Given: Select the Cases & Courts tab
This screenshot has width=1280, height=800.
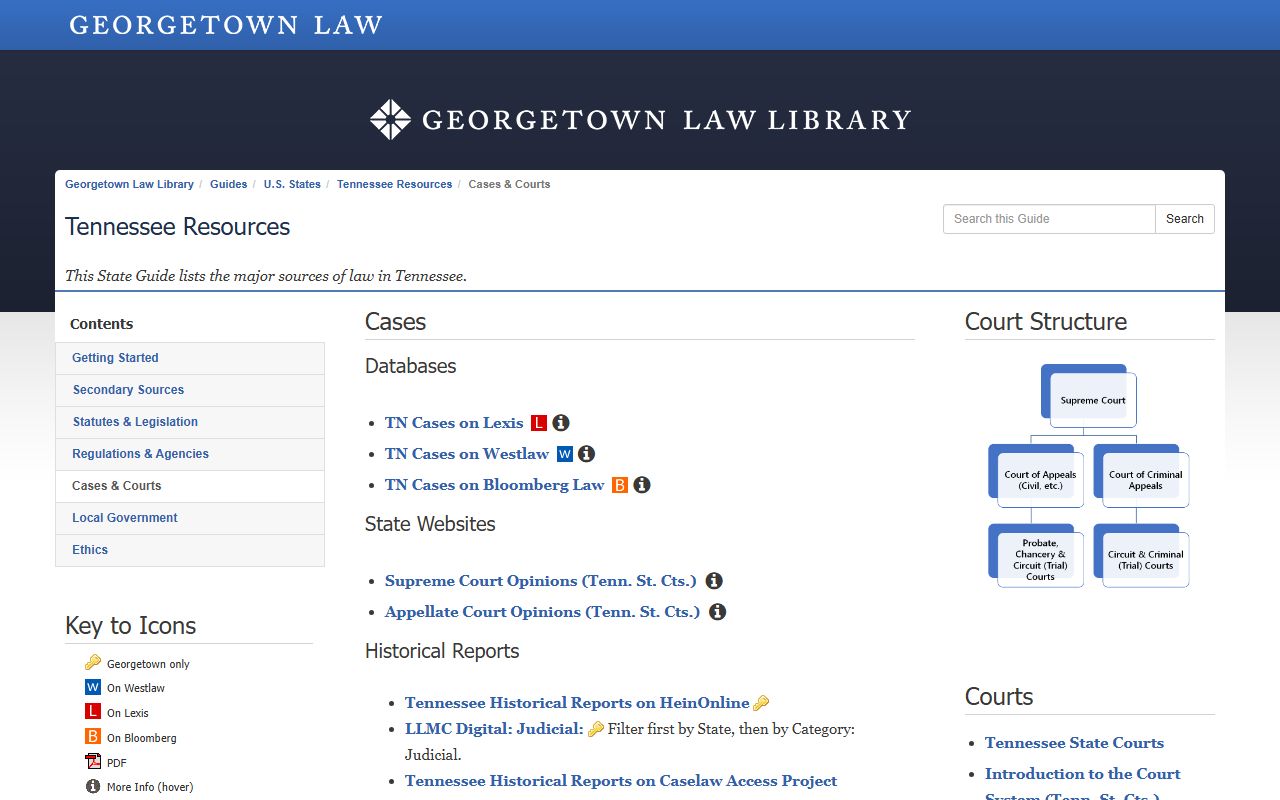Looking at the screenshot, I should coord(190,486).
